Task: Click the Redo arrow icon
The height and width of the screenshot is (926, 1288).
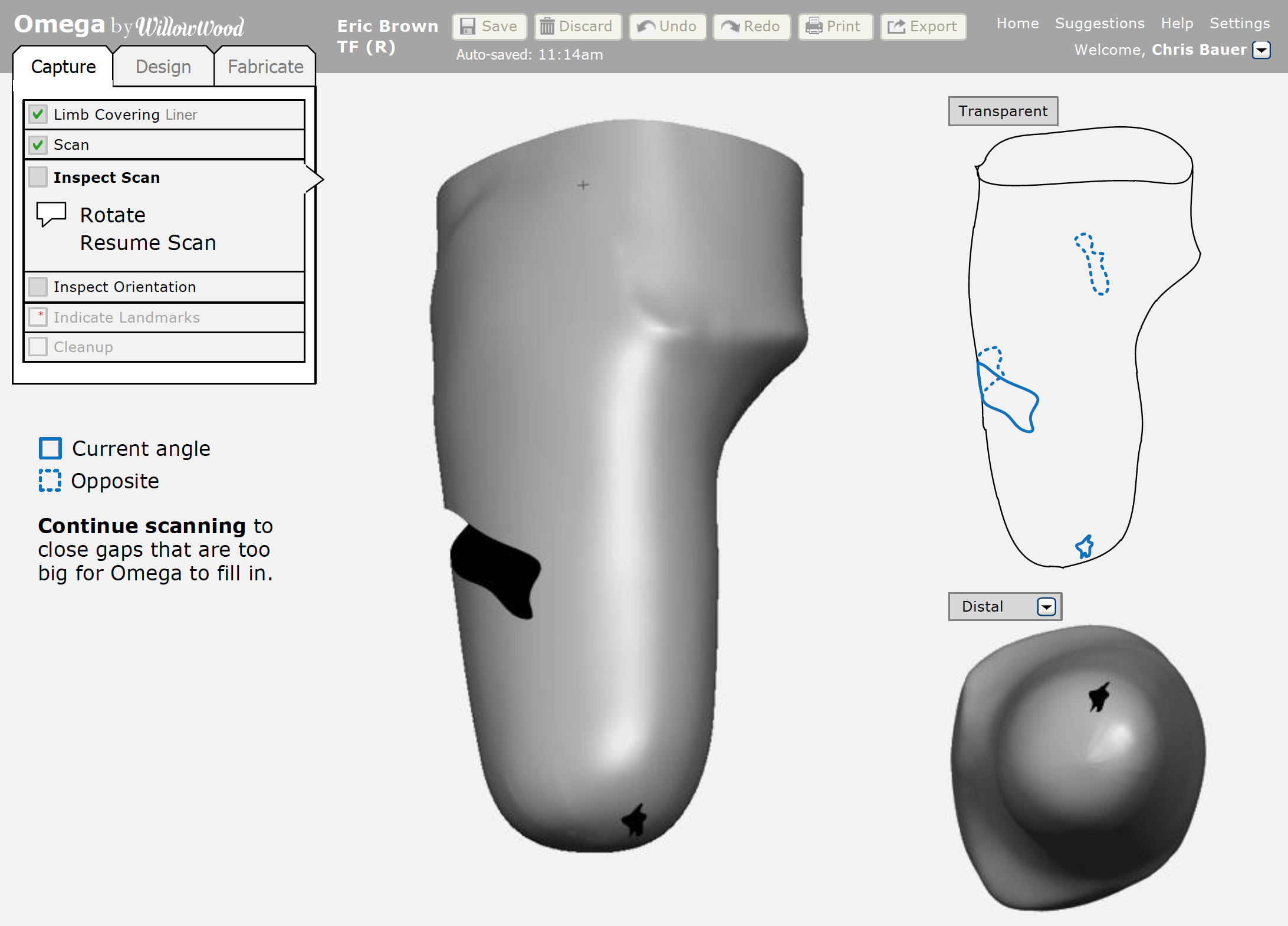Action: pos(730,27)
